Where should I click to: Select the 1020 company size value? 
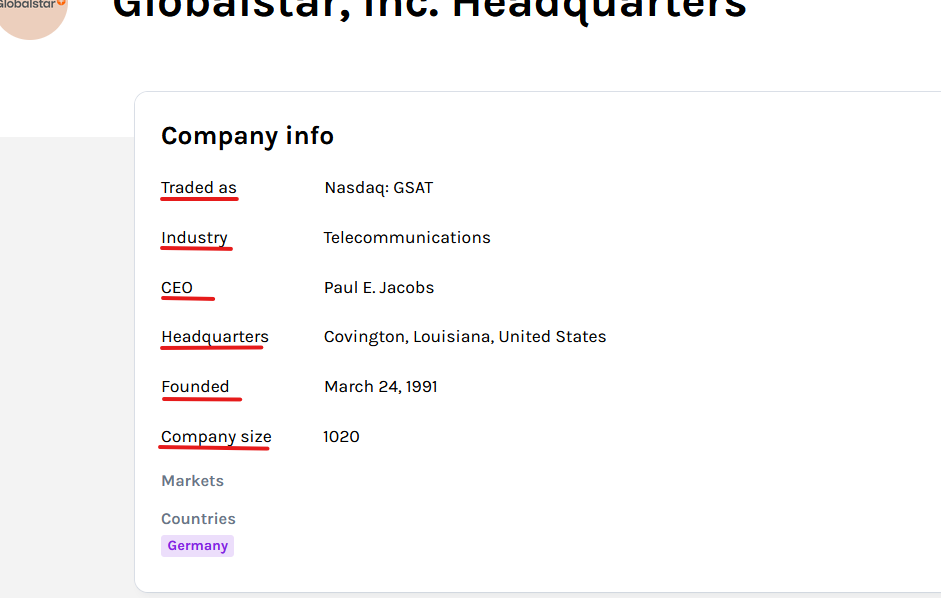(x=341, y=436)
